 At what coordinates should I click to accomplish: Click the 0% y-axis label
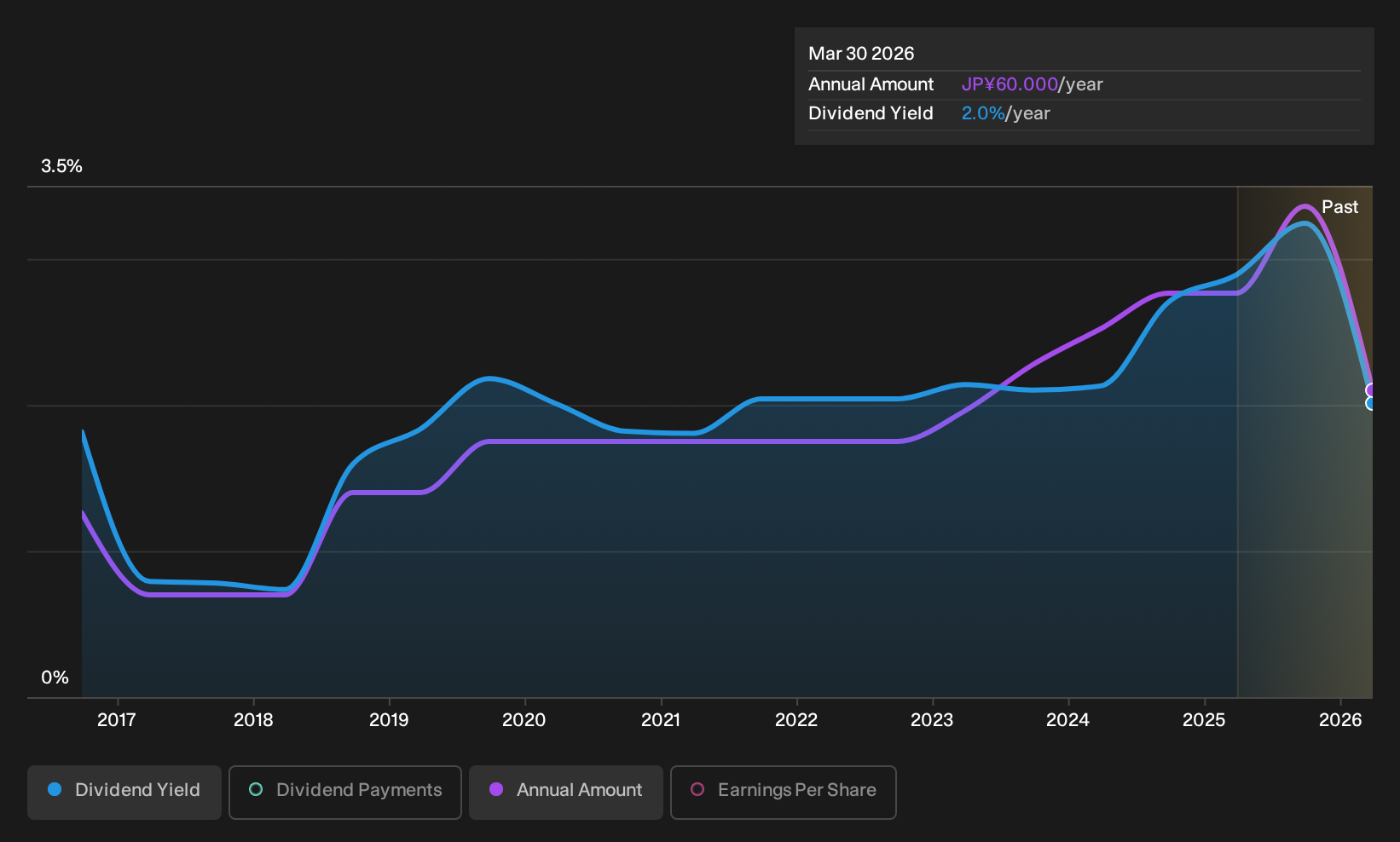(55, 678)
